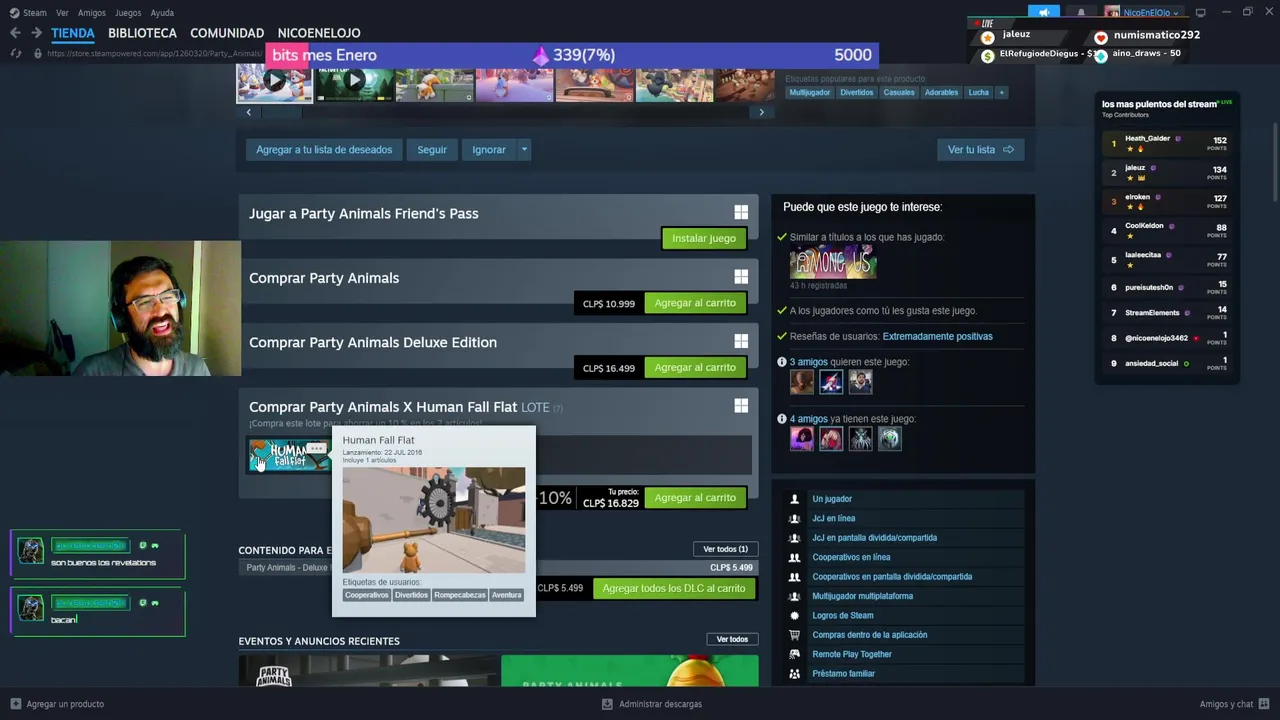Click the question mark next to LOTE
Image resolution: width=1280 pixels, height=720 pixels.
pos(558,408)
